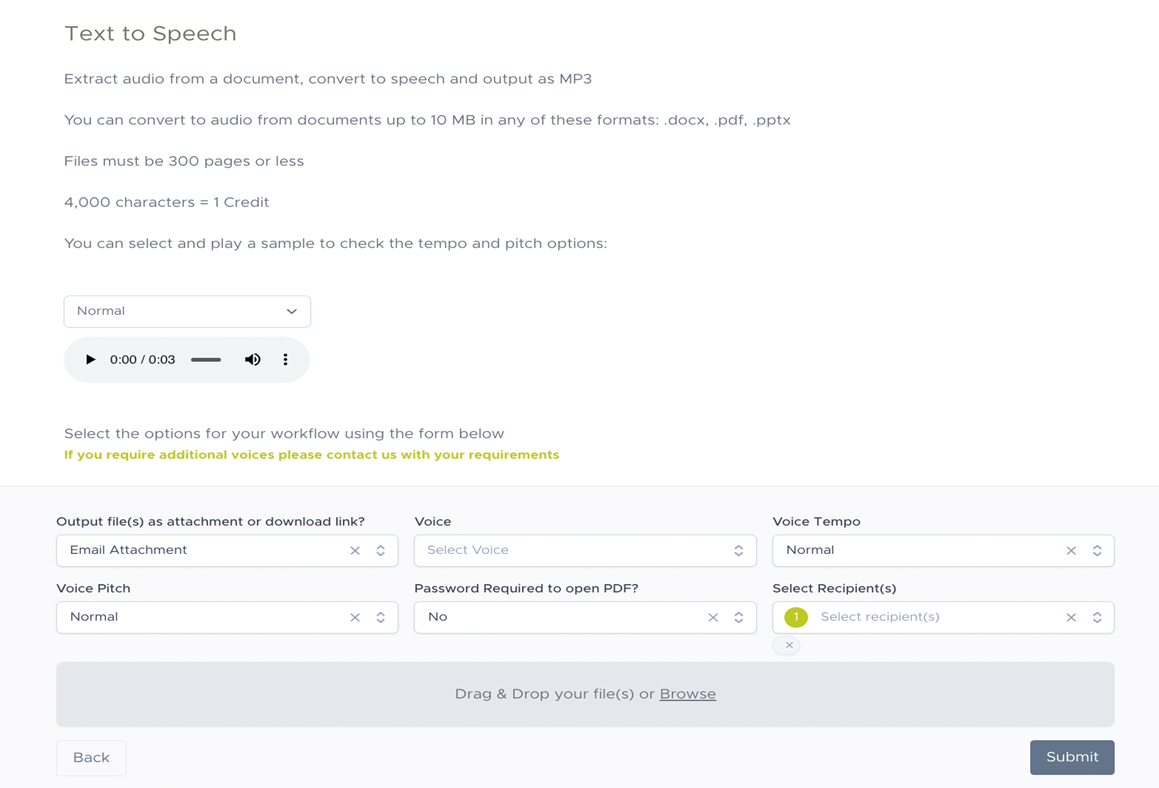
Task: Open the Normal sample selection dropdown
Action: 187,311
